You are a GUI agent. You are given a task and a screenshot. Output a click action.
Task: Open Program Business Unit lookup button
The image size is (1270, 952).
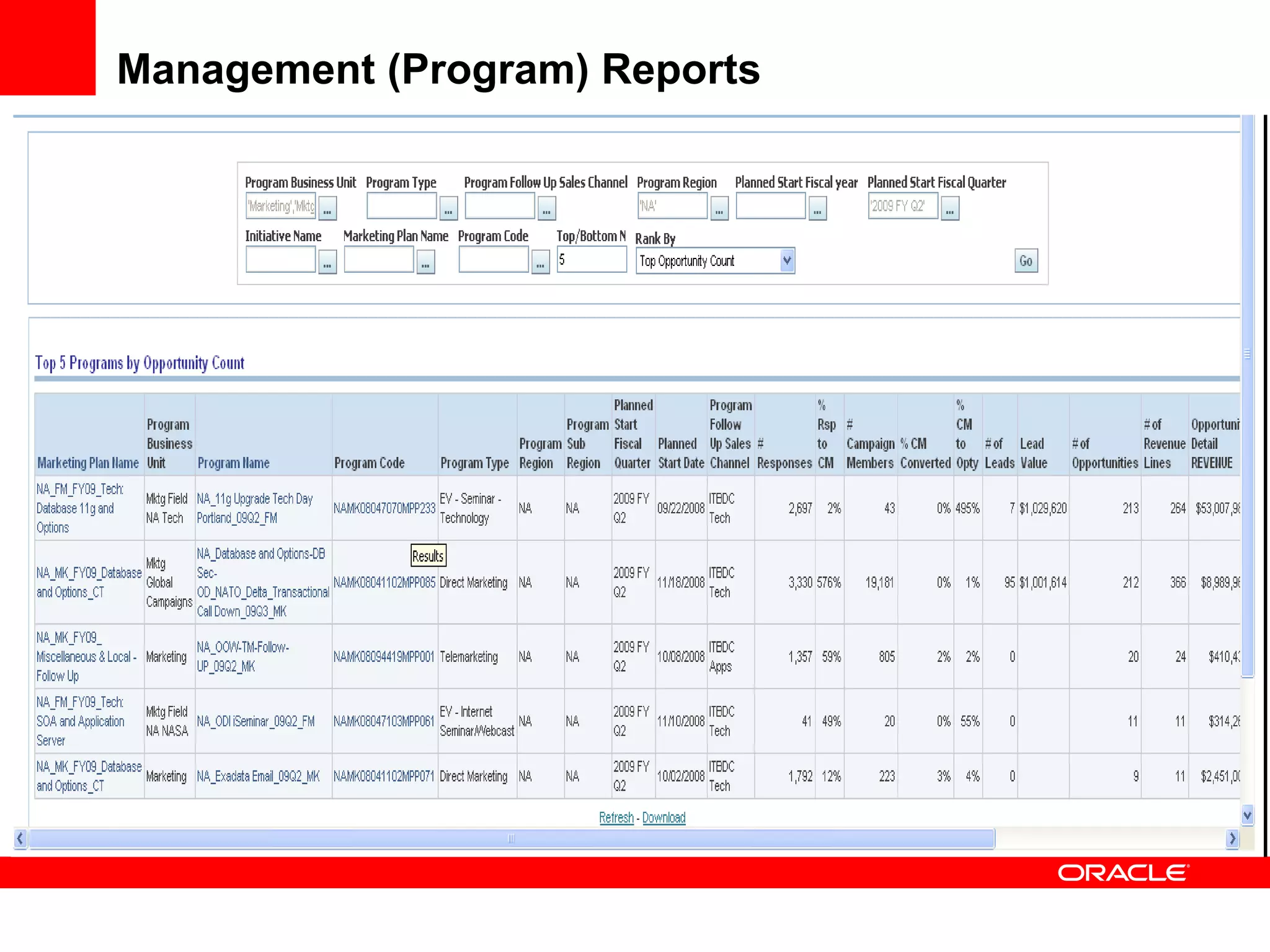coord(327,208)
